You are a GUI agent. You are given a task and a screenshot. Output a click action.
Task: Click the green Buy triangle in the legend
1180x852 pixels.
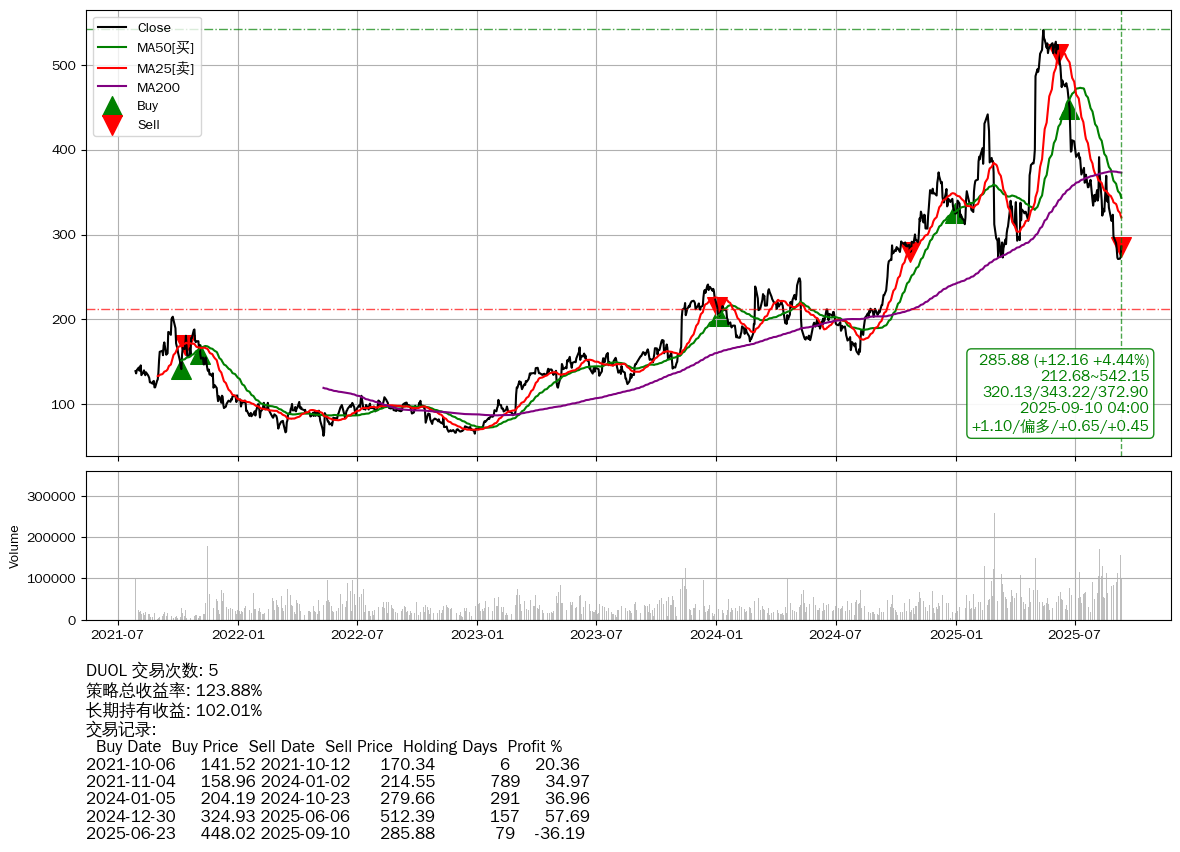coord(113,106)
